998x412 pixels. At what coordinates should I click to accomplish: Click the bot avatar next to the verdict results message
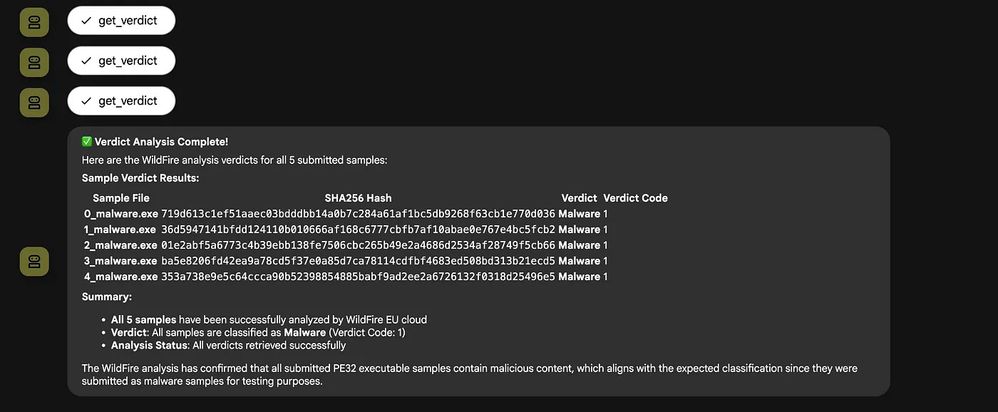coord(34,262)
